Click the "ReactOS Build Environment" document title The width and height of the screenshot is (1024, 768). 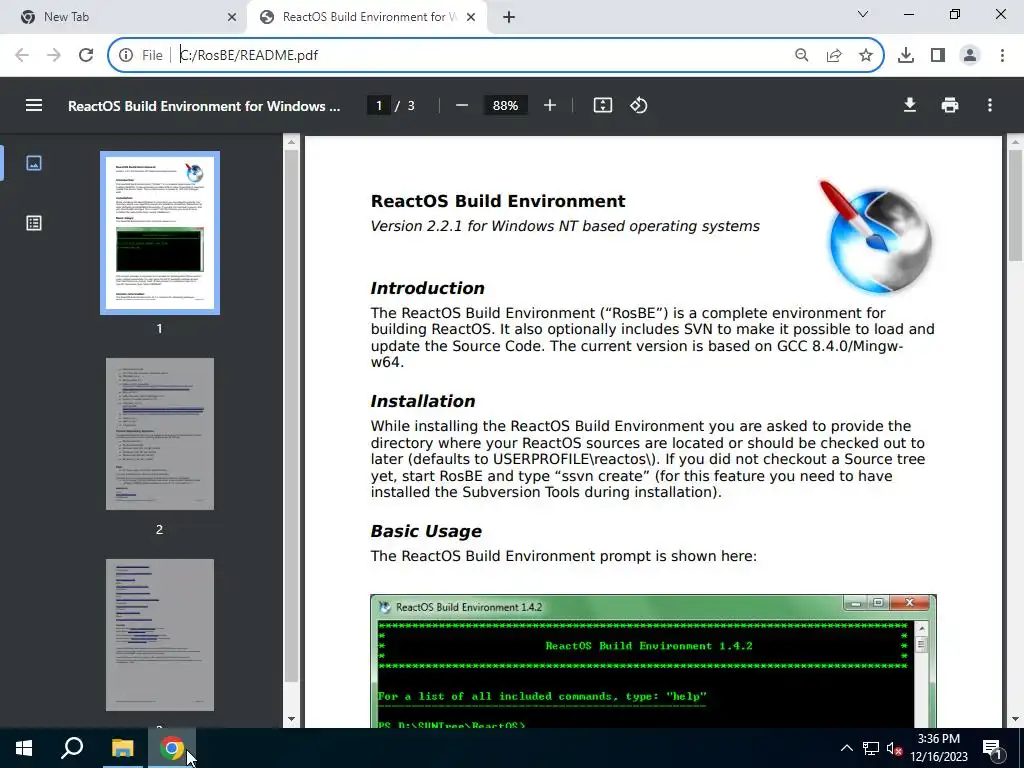[498, 201]
